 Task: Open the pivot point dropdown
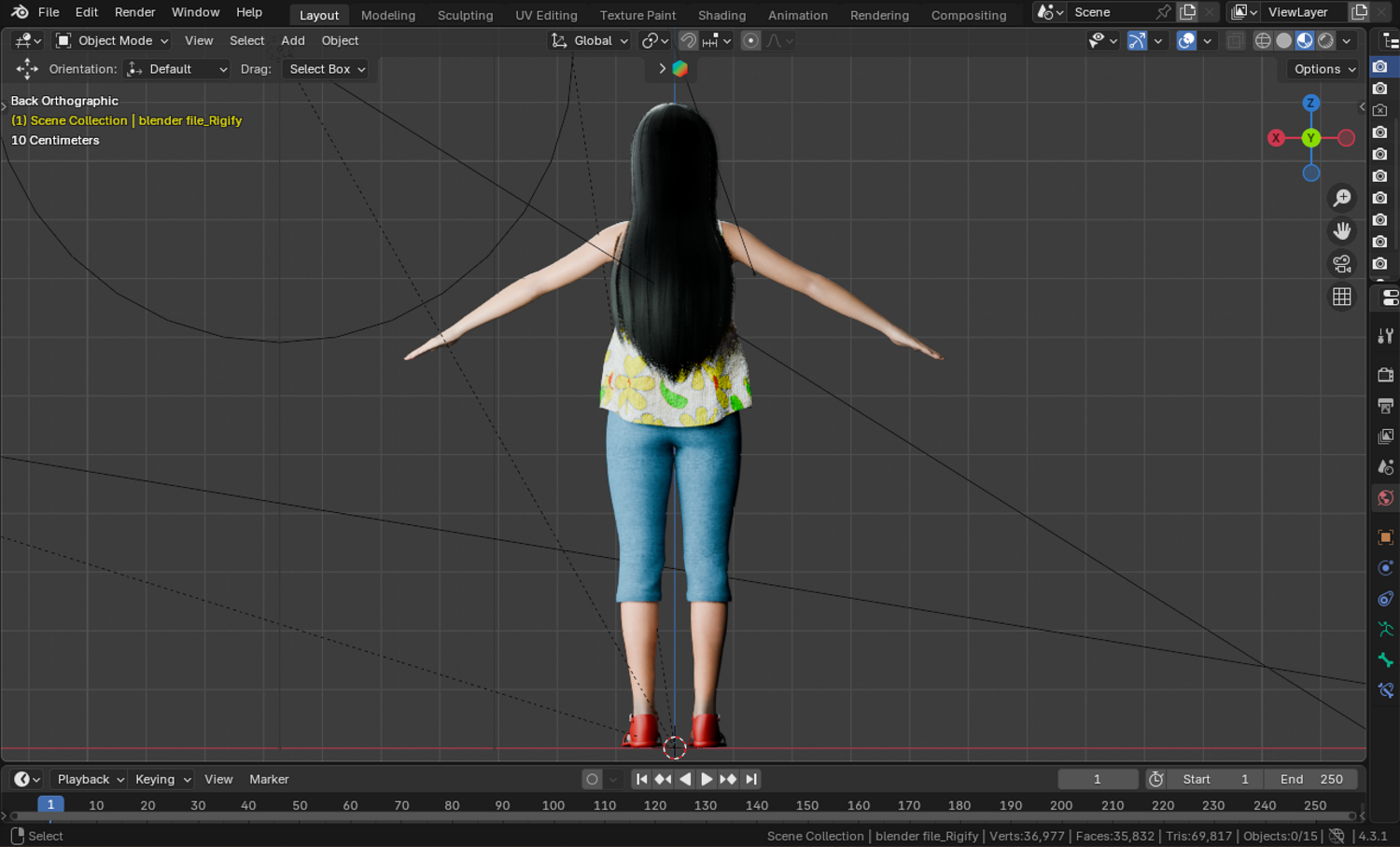(x=656, y=41)
